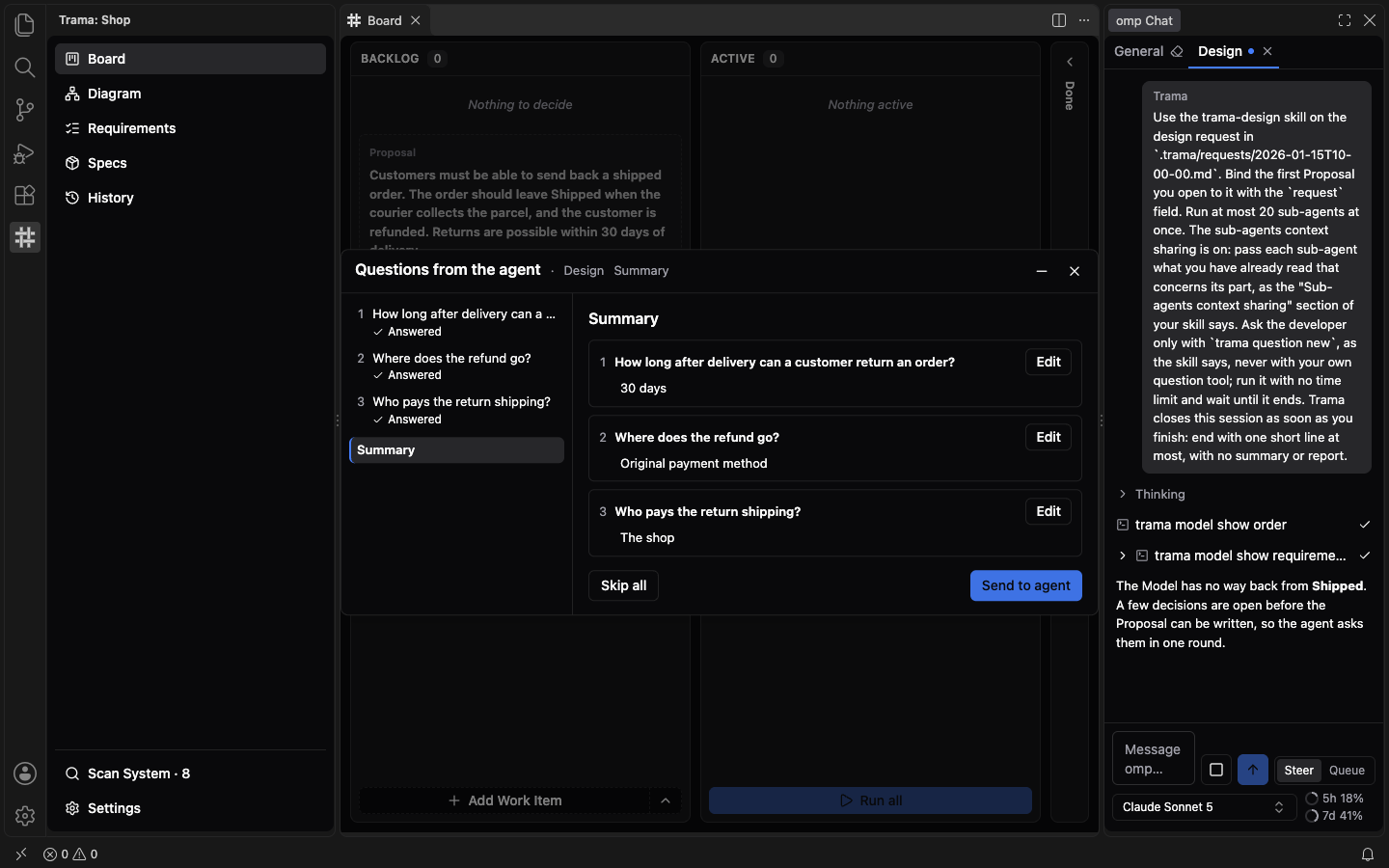Viewport: 1389px width, 868px height.
Task: Select the omp Chat panel tab
Action: click(1144, 20)
